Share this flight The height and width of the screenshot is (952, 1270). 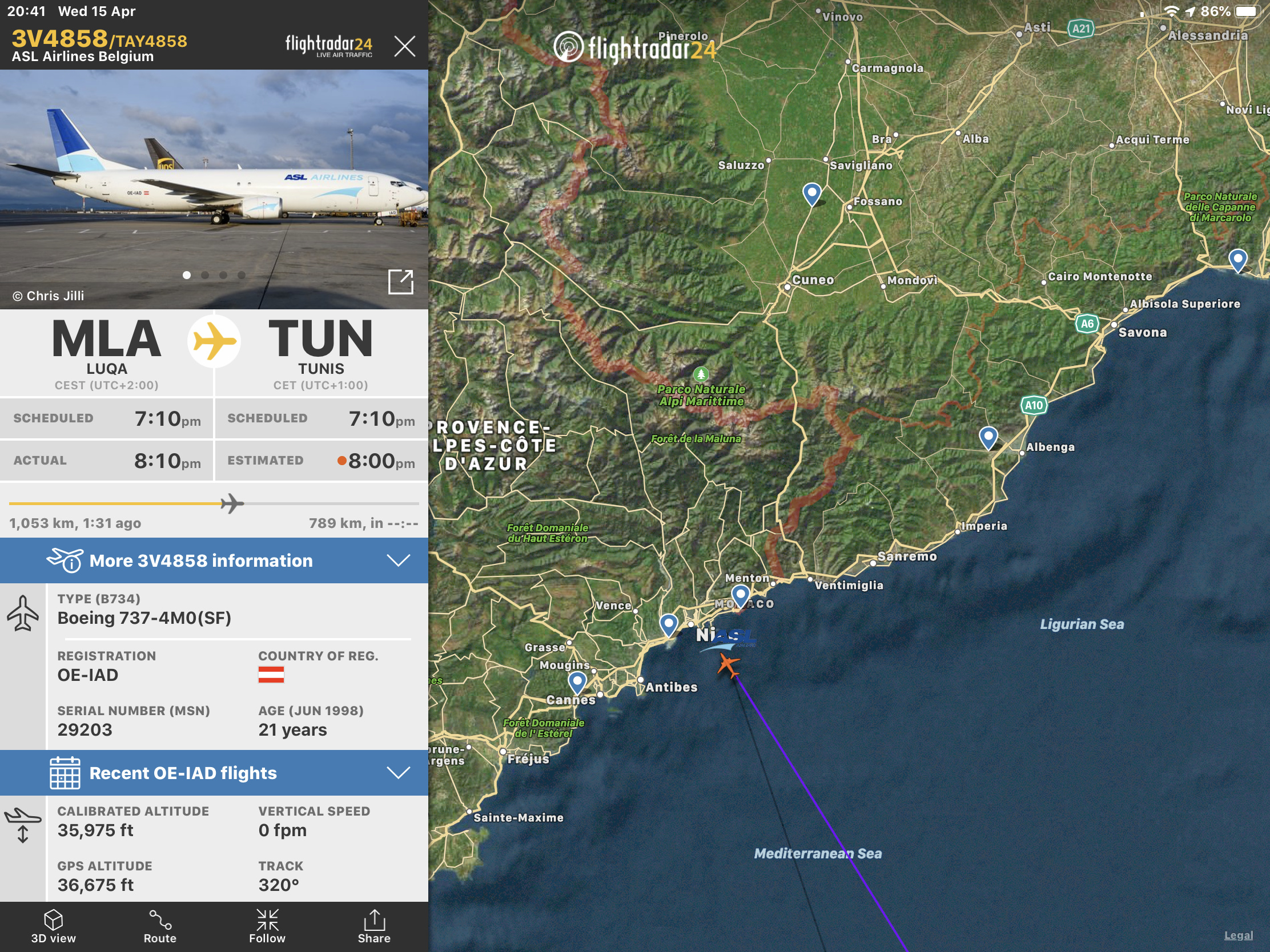pos(374,926)
